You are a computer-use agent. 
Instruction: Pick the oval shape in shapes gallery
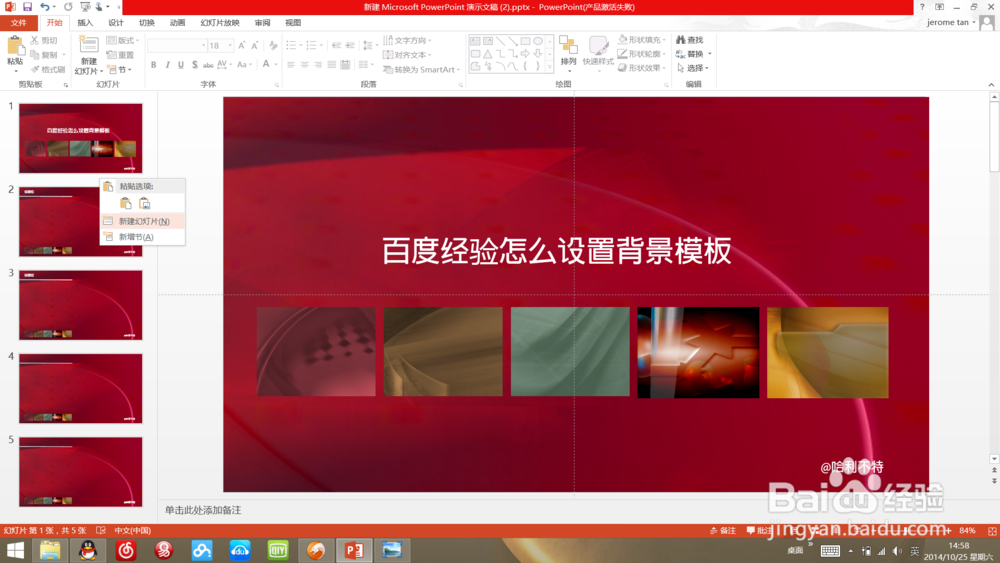[x=538, y=41]
